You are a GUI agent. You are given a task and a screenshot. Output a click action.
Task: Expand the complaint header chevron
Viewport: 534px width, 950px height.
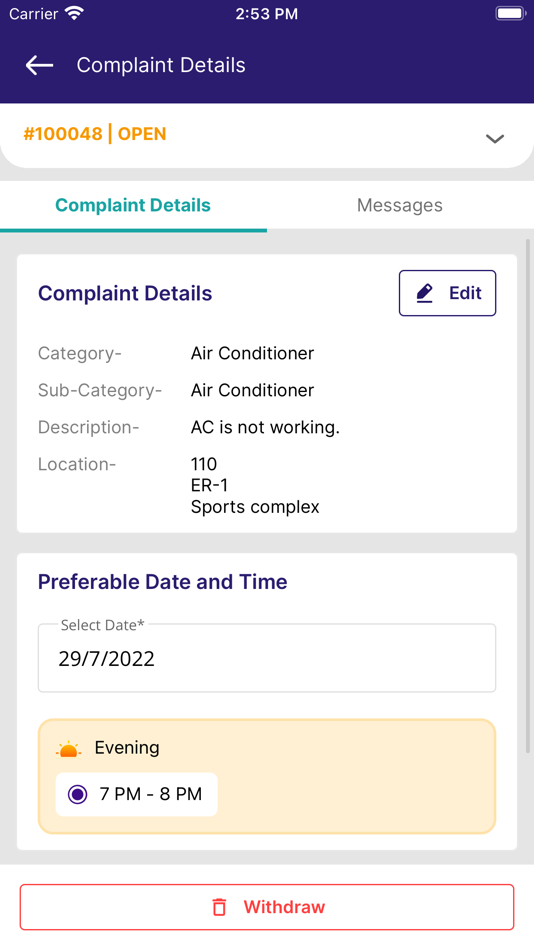coord(495,139)
